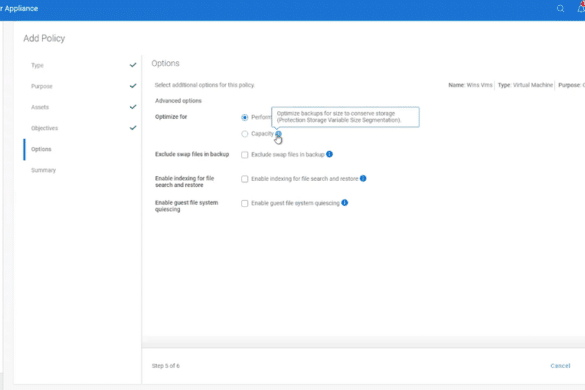Screen dimensions: 585x390
Task: Open the notifications bell icon
Action: pyautogui.click(x=581, y=8)
